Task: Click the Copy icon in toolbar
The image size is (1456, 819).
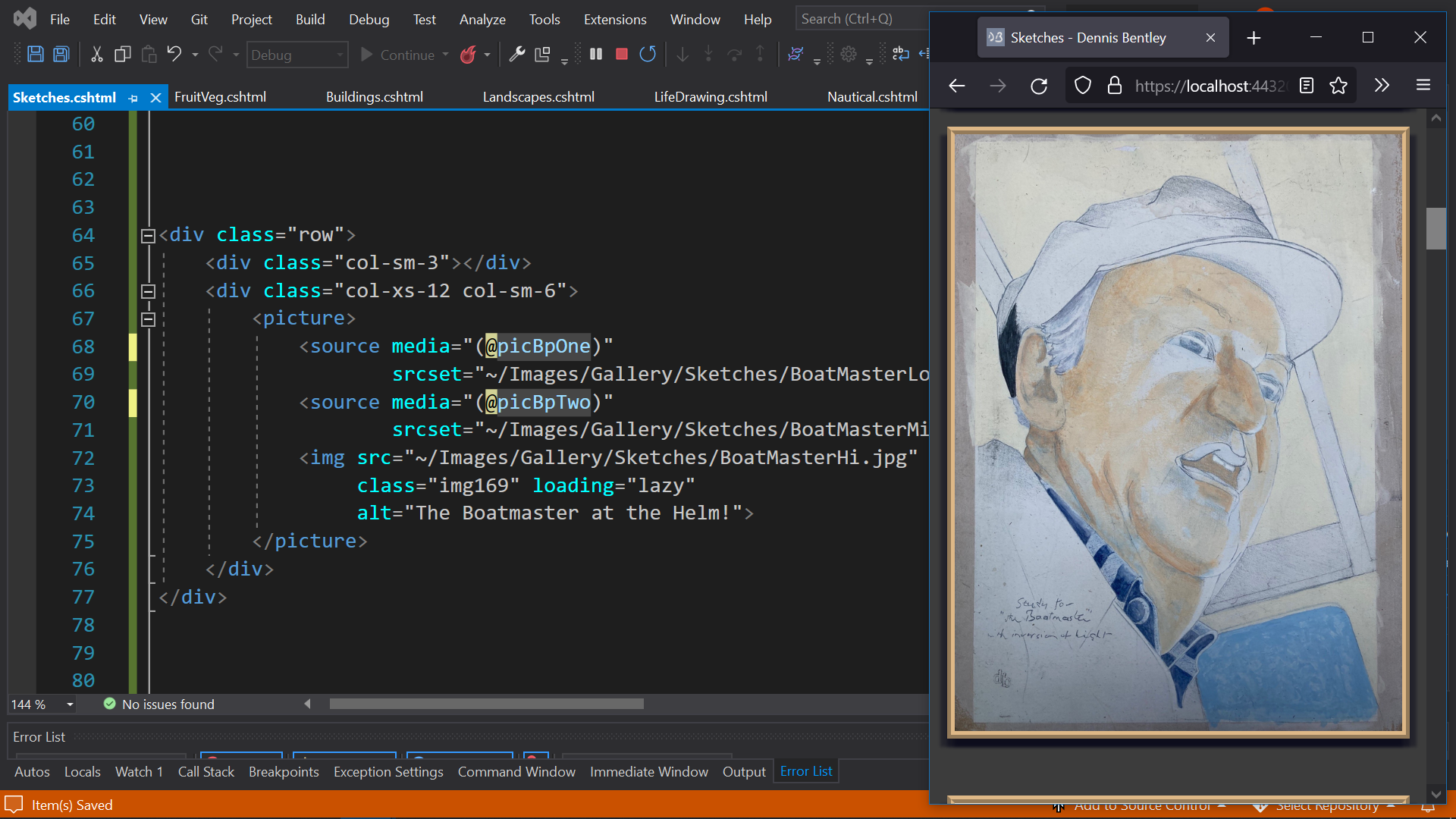Action: (x=122, y=55)
